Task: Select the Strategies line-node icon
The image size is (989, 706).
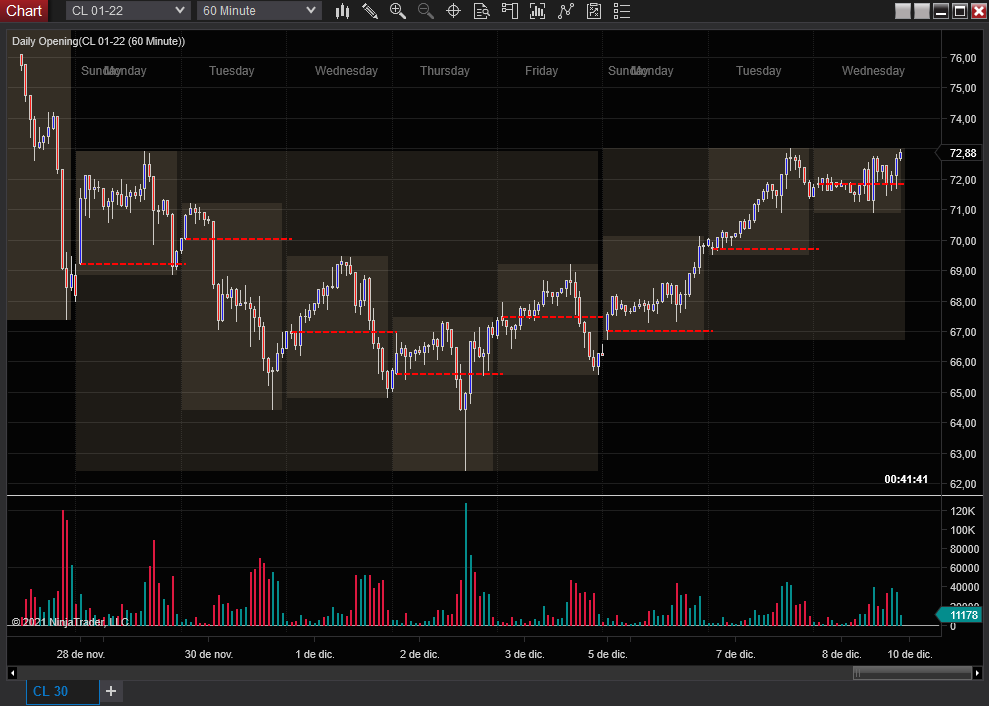Action: click(x=566, y=11)
